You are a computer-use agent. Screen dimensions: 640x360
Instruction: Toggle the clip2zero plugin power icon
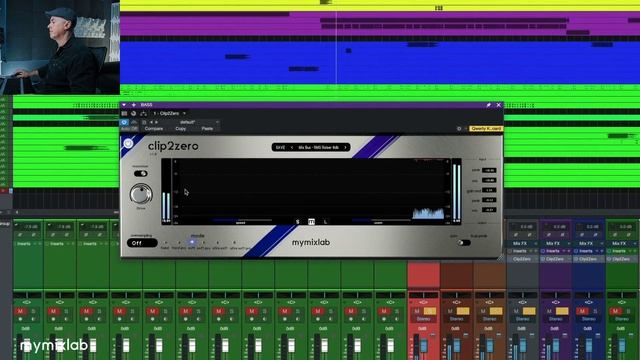point(128,144)
